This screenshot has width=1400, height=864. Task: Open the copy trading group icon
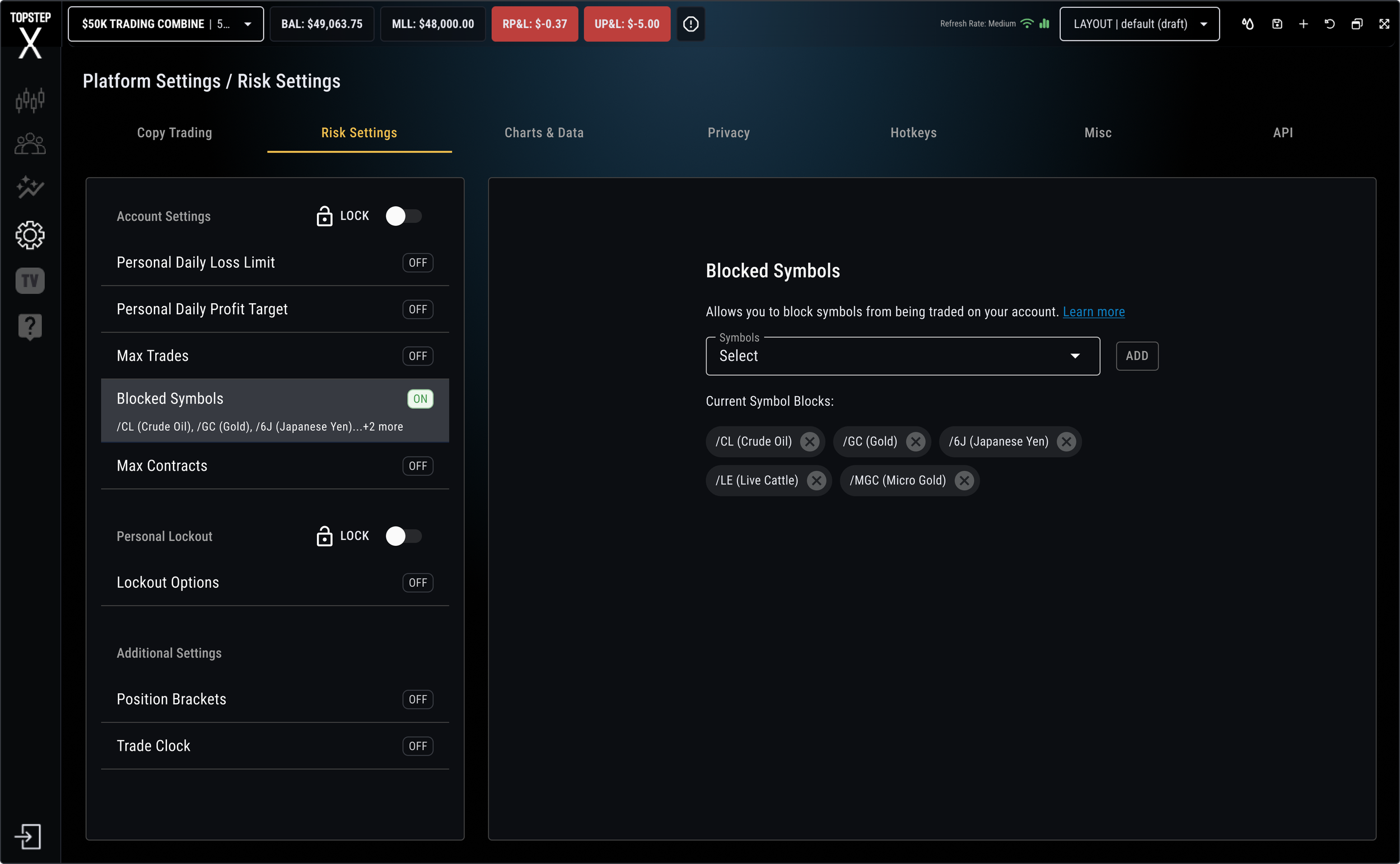click(x=30, y=143)
